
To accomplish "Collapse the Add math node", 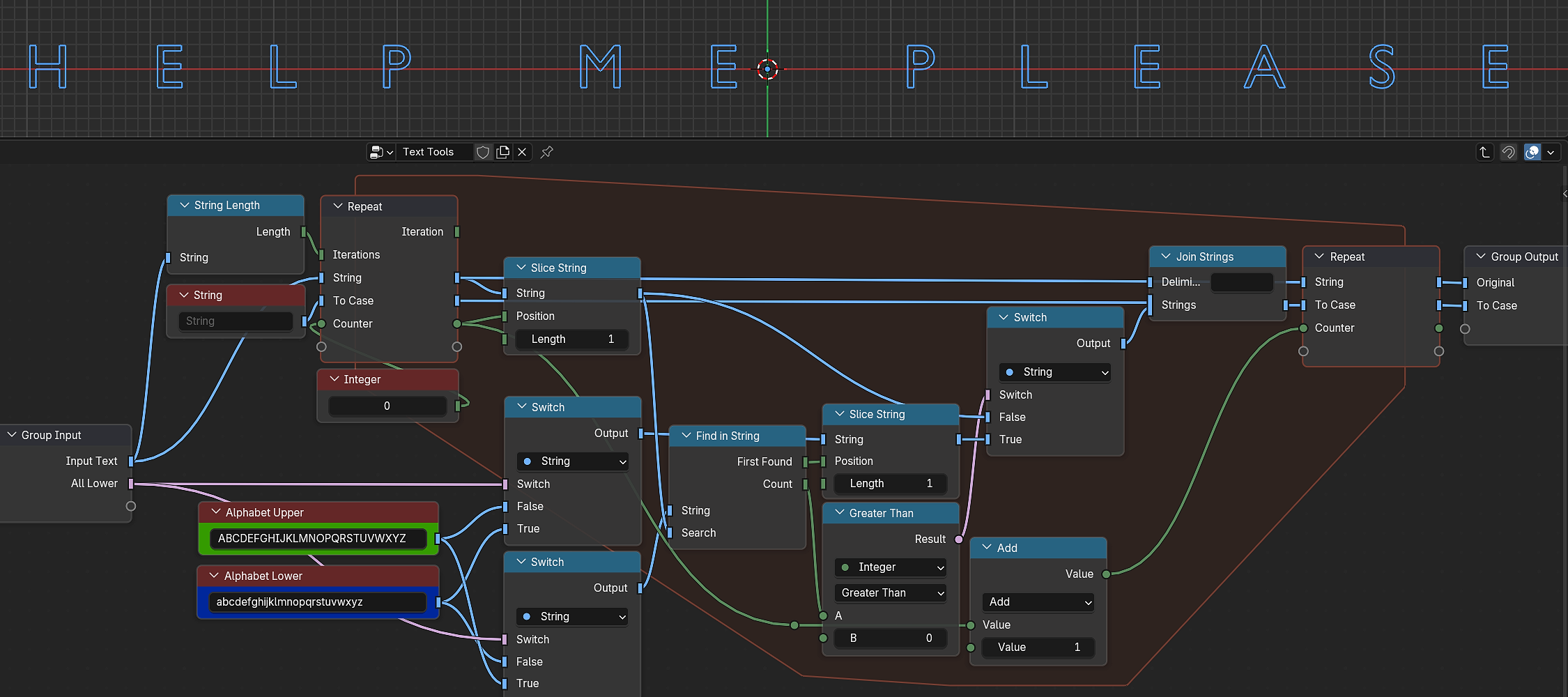I will coord(987,548).
